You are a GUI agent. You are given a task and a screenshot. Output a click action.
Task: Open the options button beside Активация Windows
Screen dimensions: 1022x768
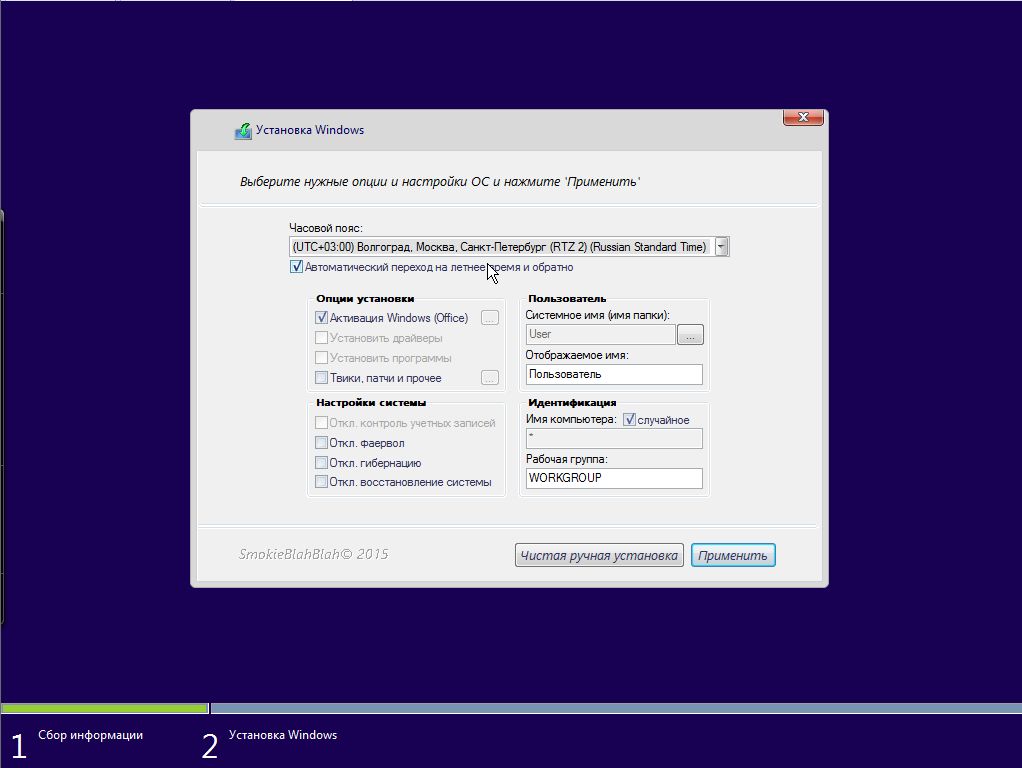[x=489, y=318]
